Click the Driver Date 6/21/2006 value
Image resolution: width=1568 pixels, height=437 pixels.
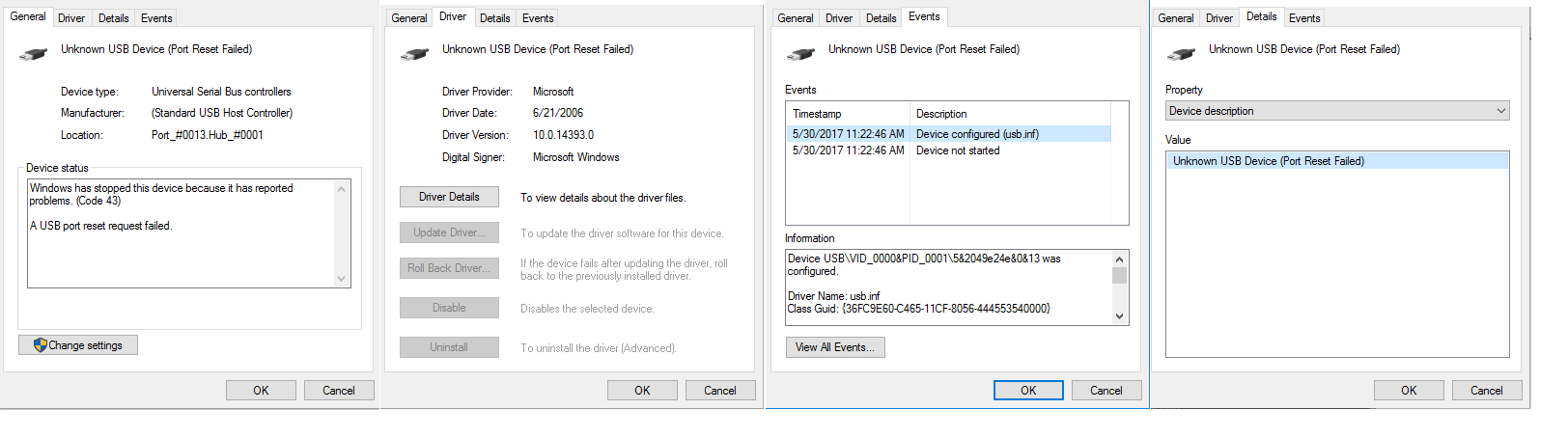558,113
